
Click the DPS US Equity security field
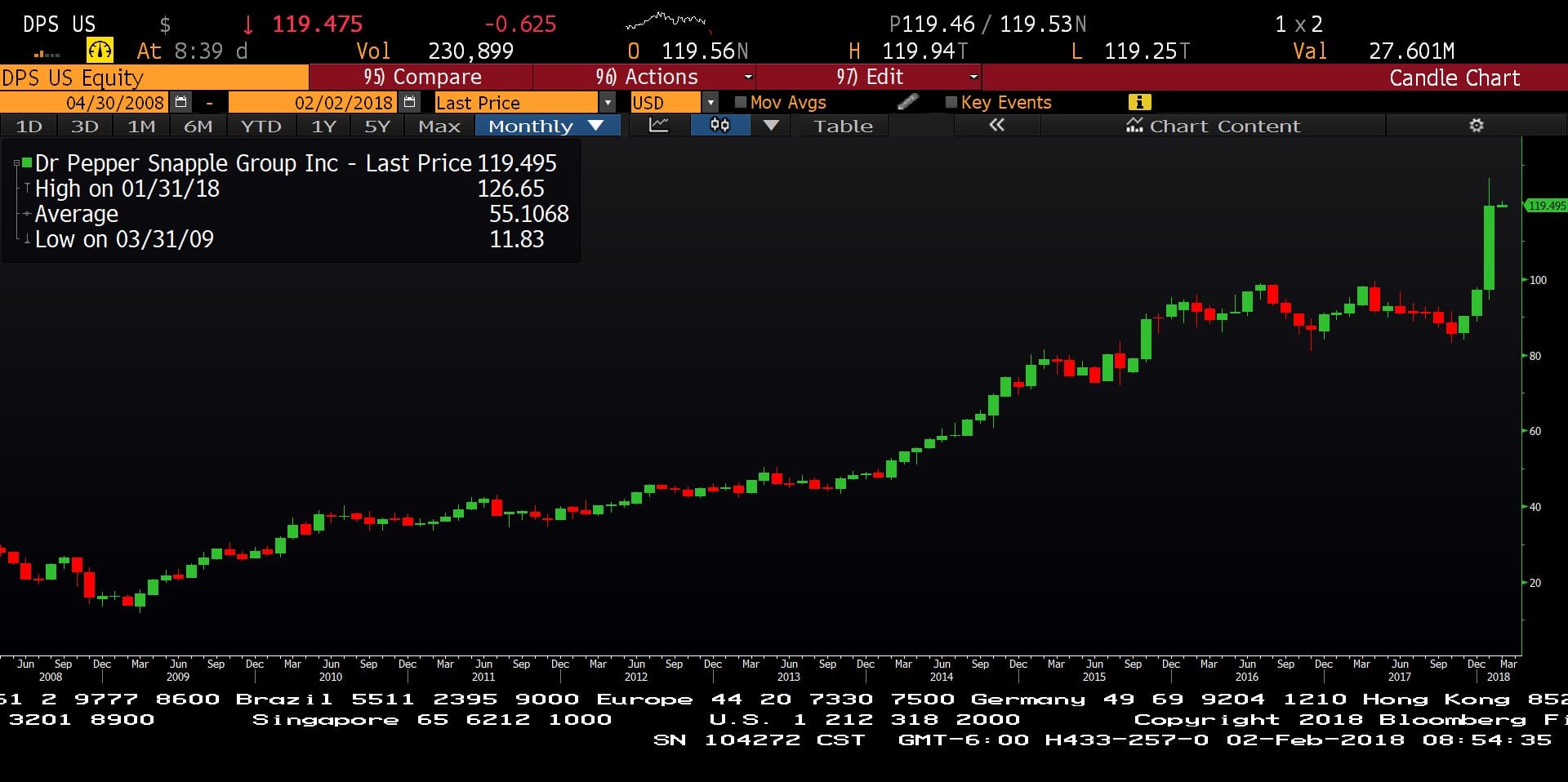[x=154, y=78]
